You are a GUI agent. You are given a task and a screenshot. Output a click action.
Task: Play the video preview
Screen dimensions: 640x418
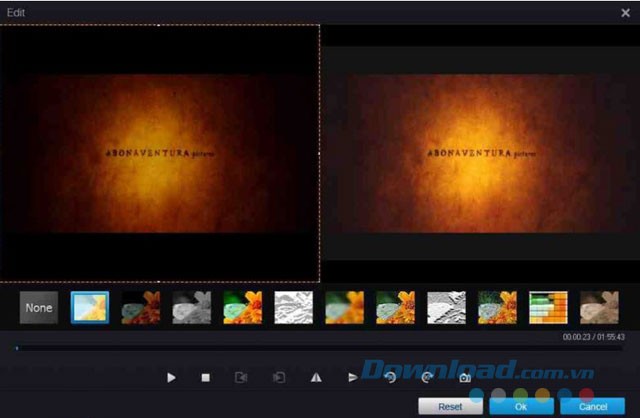[171, 378]
